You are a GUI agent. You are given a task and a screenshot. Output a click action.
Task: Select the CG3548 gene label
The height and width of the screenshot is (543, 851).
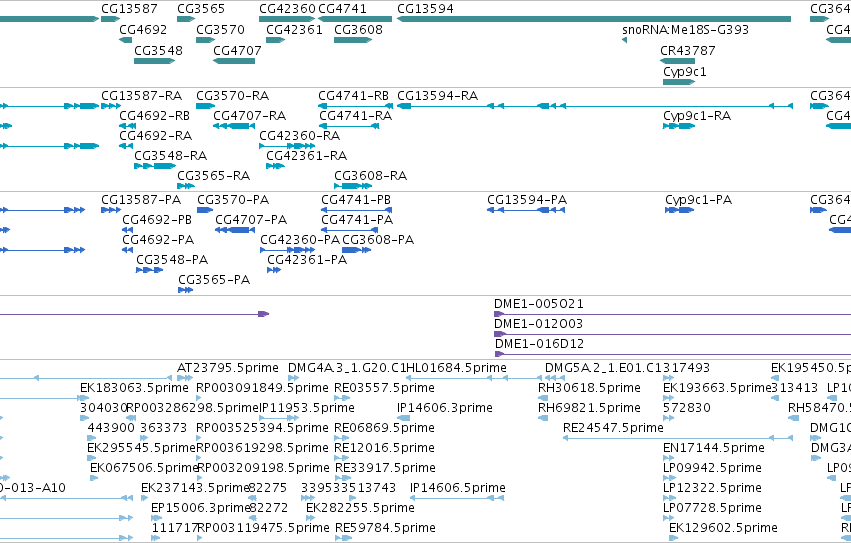[x=158, y=50]
